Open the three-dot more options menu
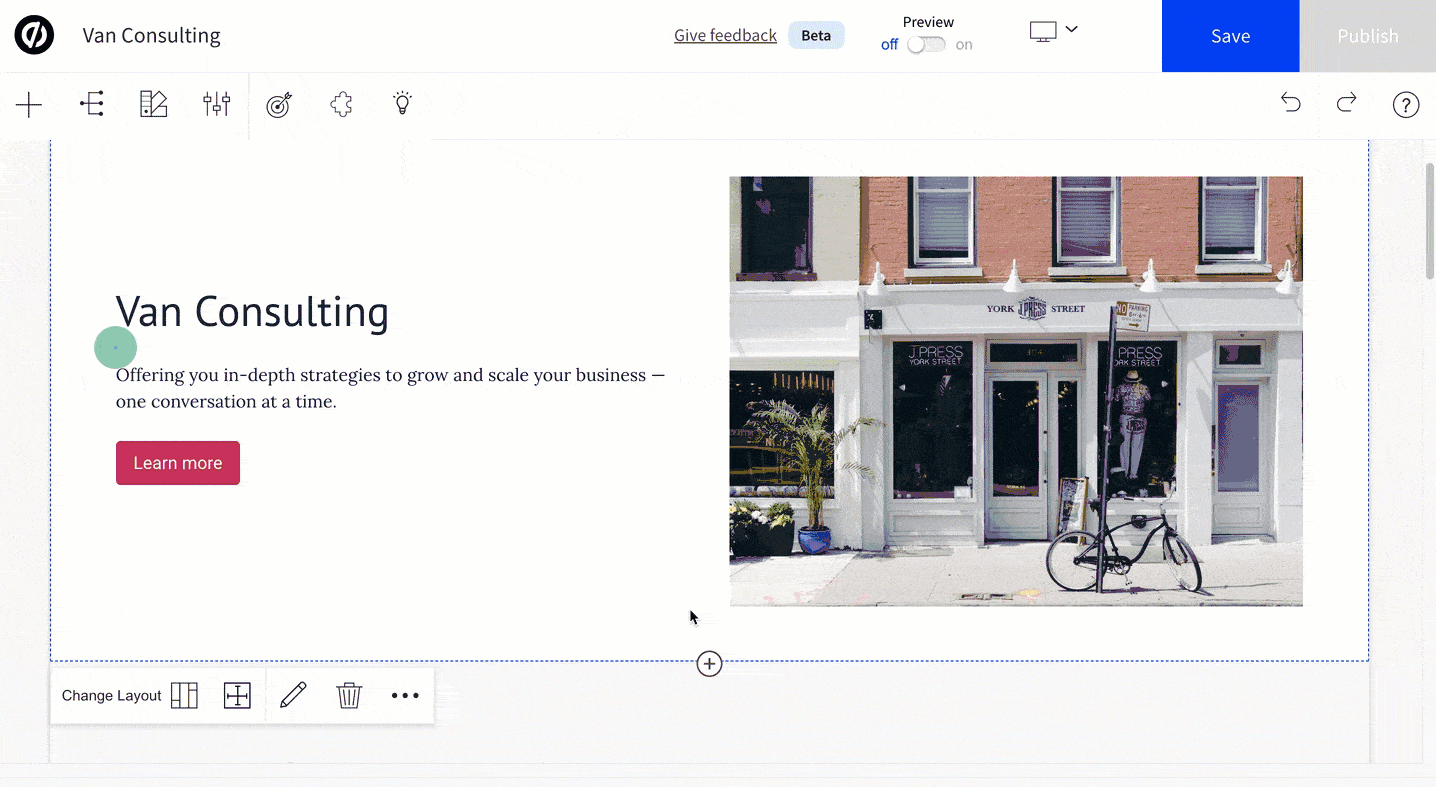 tap(405, 696)
